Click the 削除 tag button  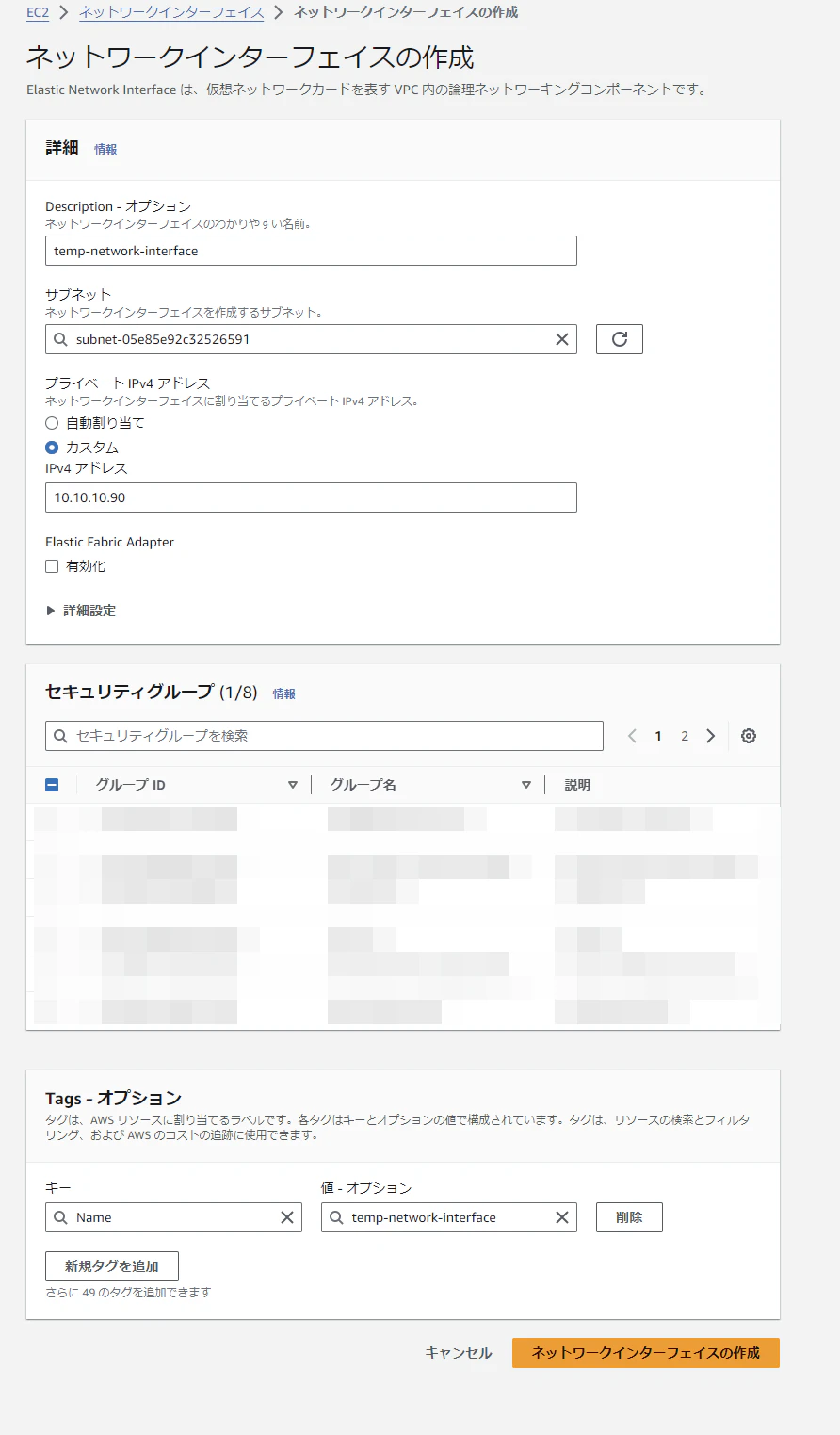coord(629,1217)
